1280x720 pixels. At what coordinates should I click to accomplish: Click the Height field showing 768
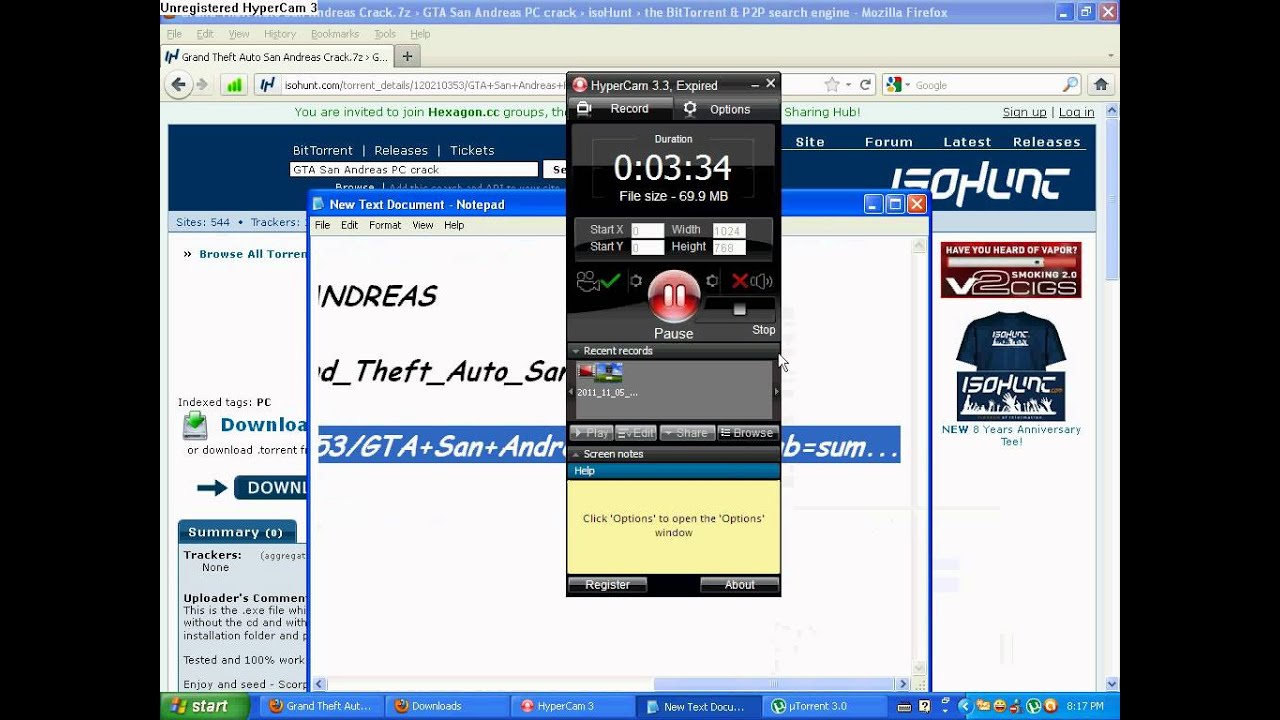pyautogui.click(x=729, y=247)
